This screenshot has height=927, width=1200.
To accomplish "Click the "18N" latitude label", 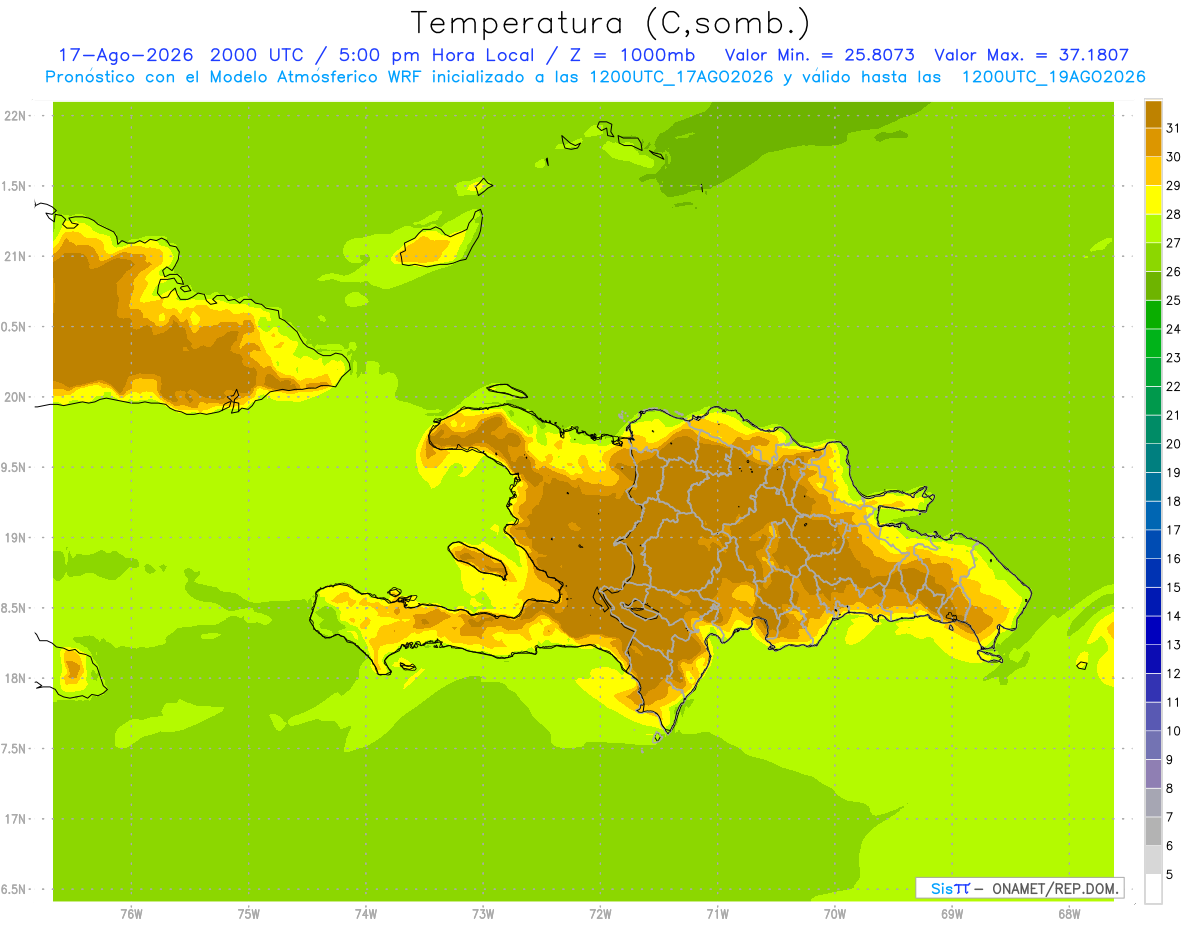I will pyautogui.click(x=15, y=679).
